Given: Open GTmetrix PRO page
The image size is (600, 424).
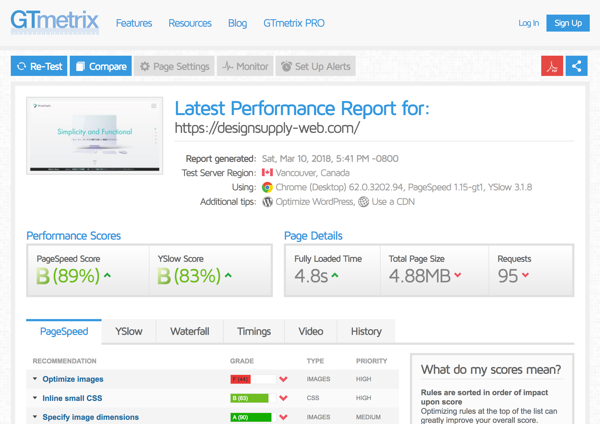Looking at the screenshot, I should pos(294,23).
